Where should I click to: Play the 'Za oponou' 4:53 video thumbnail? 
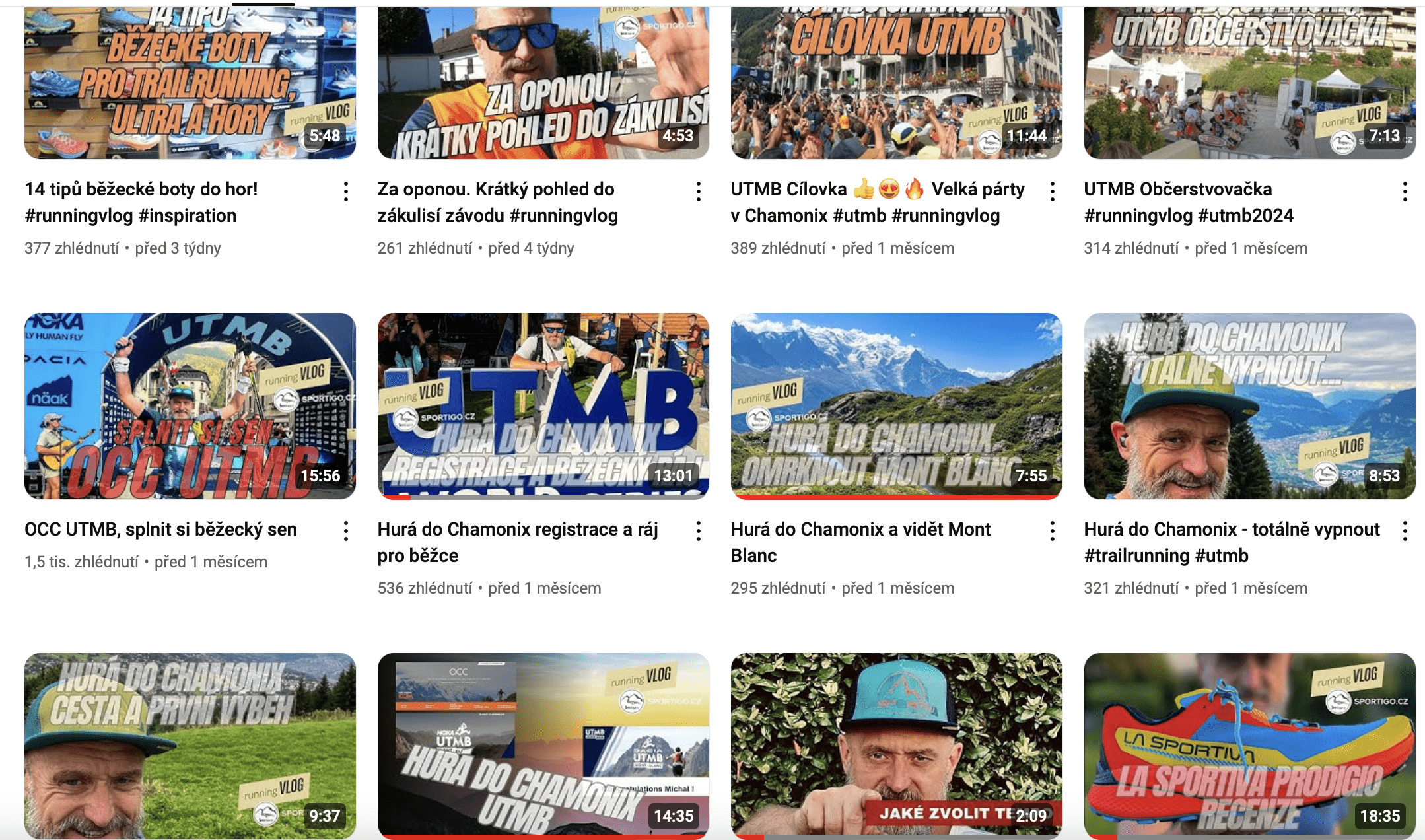point(543,83)
